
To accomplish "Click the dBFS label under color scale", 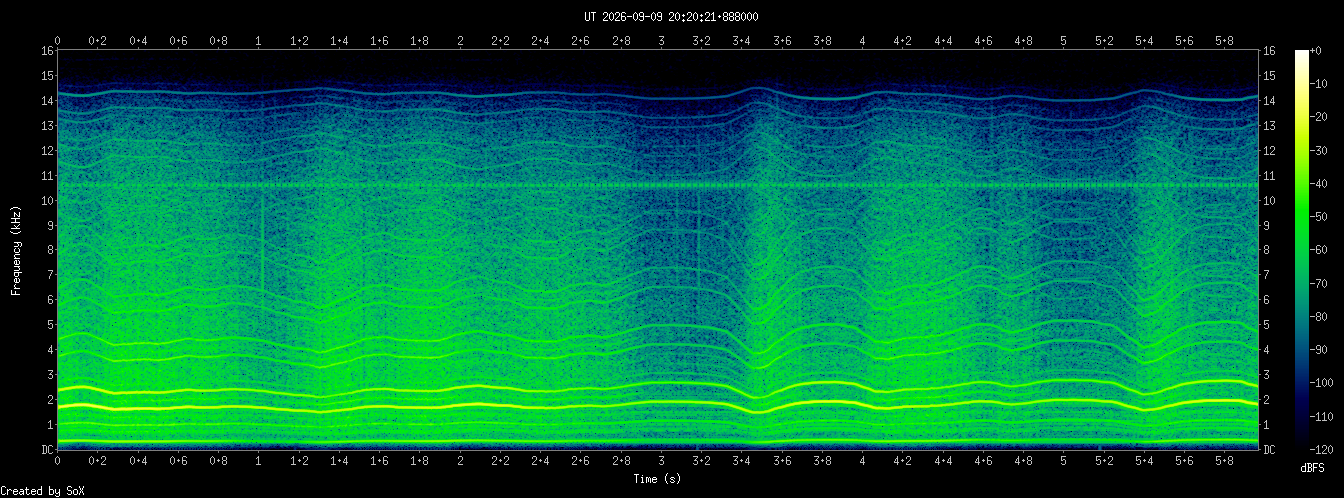I will click(1312, 468).
